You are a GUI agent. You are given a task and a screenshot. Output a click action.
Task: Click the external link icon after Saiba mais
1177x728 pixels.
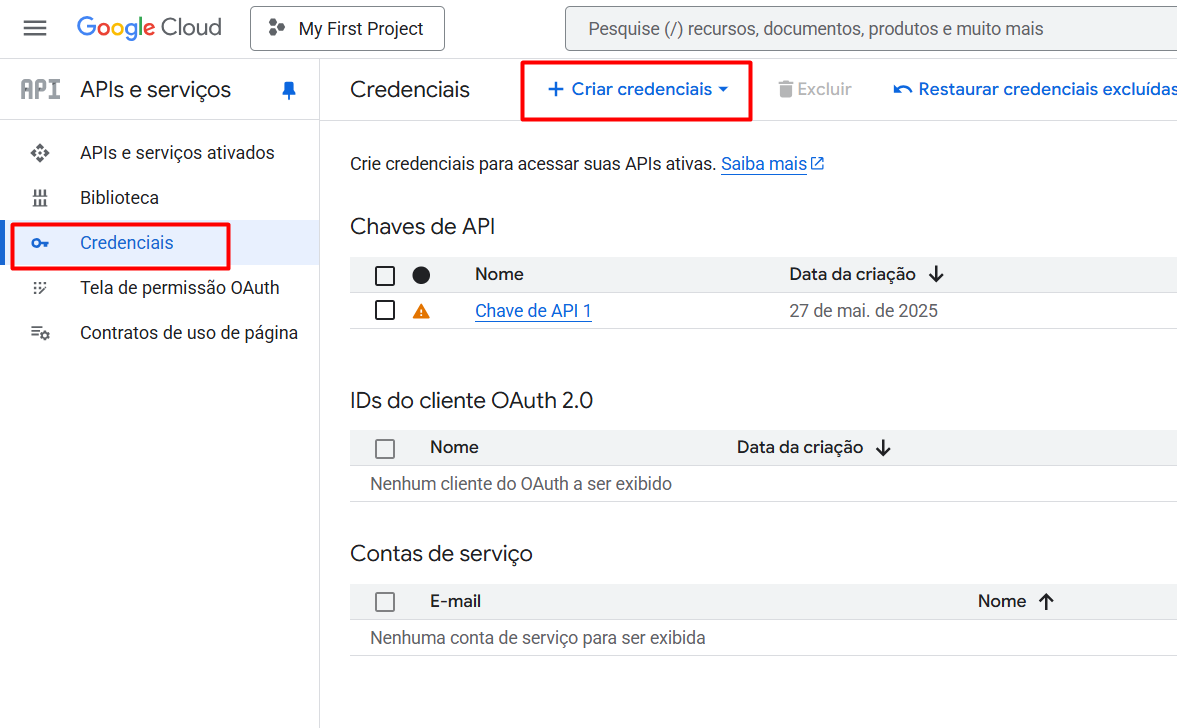click(817, 163)
